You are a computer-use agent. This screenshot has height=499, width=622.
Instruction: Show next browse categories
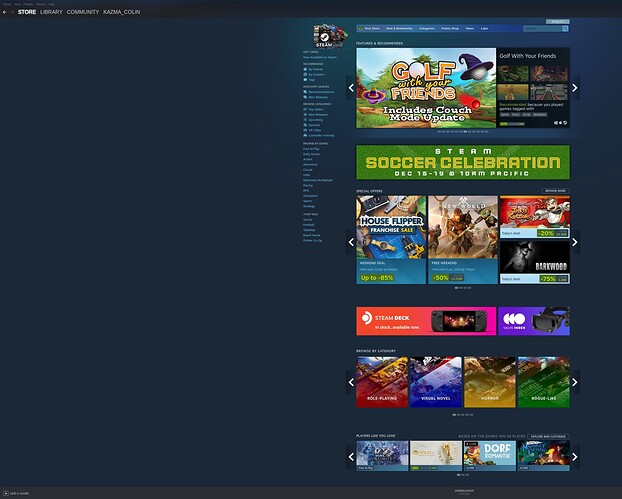coord(575,382)
